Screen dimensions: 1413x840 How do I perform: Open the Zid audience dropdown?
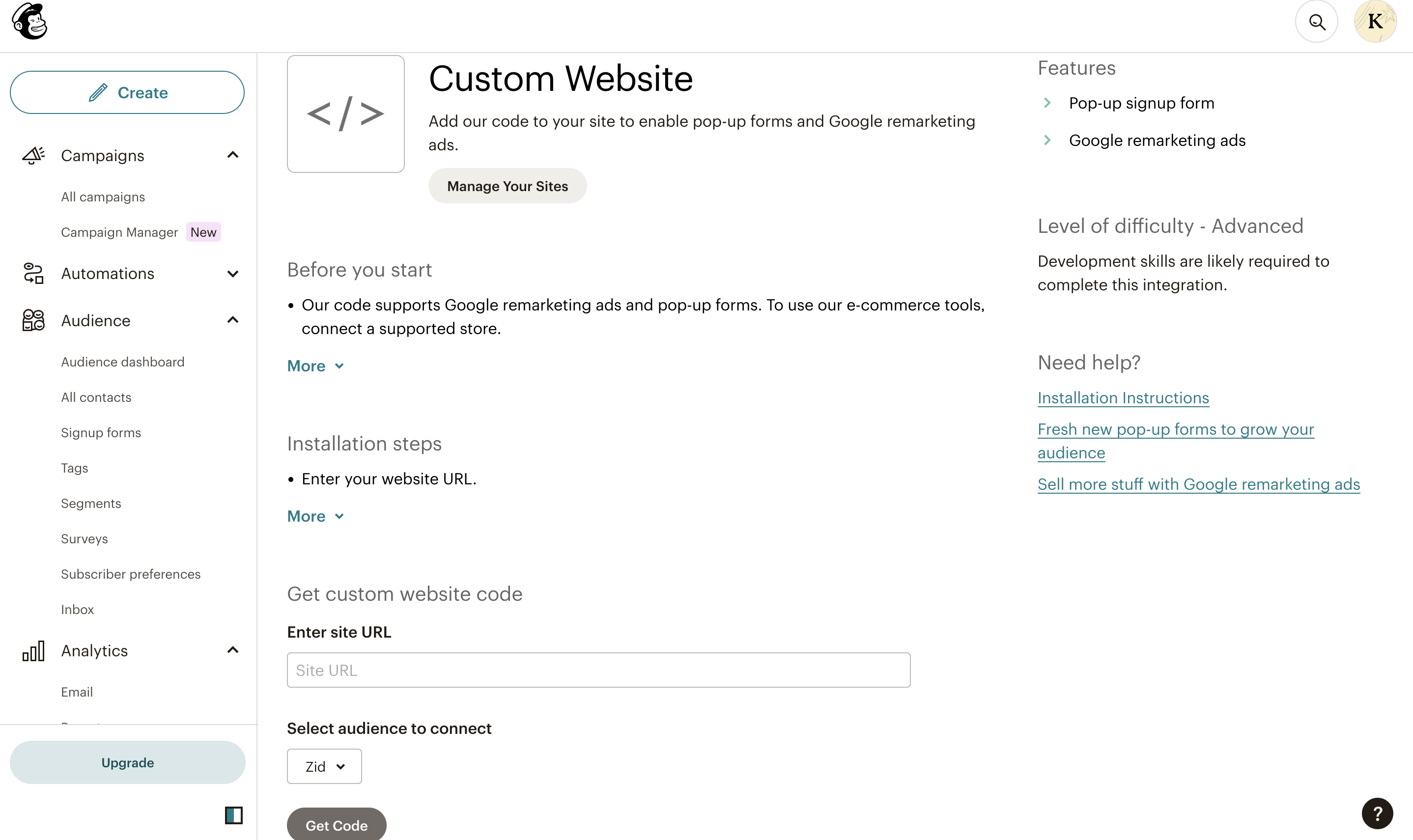pos(324,765)
